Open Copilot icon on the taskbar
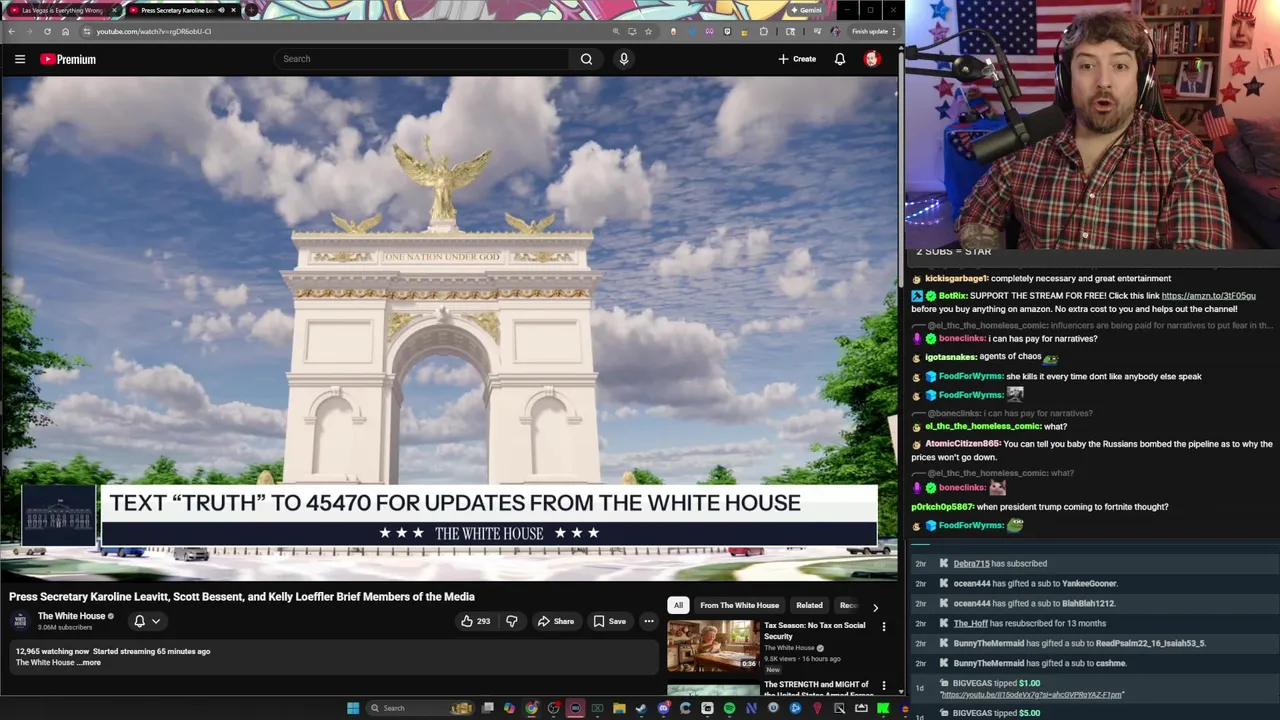The height and width of the screenshot is (720, 1280). click(x=509, y=708)
